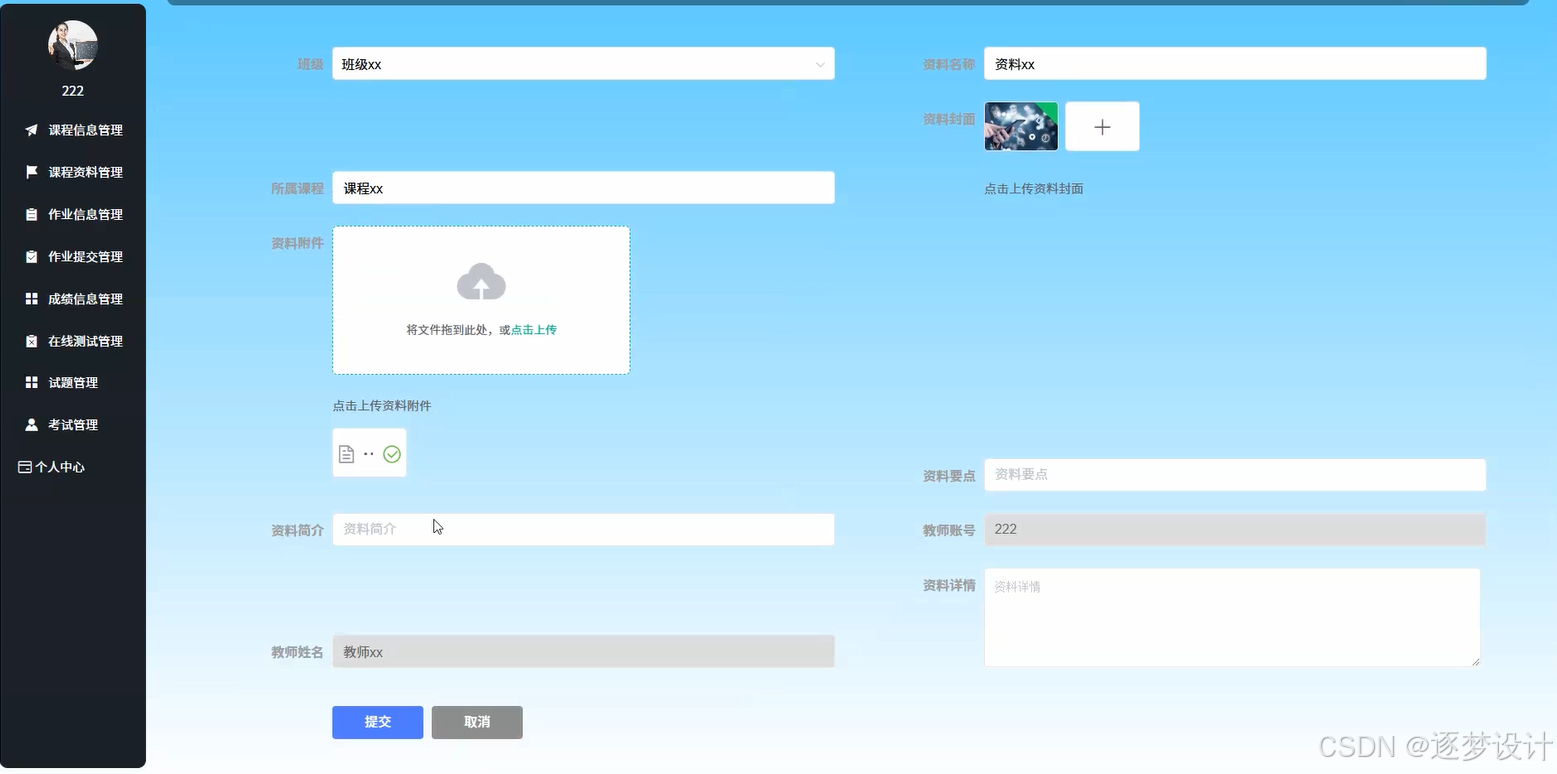Image resolution: width=1557 pixels, height=774 pixels.
Task: Click the checked clipboard icon beside 作业提交管理
Action: 31,257
